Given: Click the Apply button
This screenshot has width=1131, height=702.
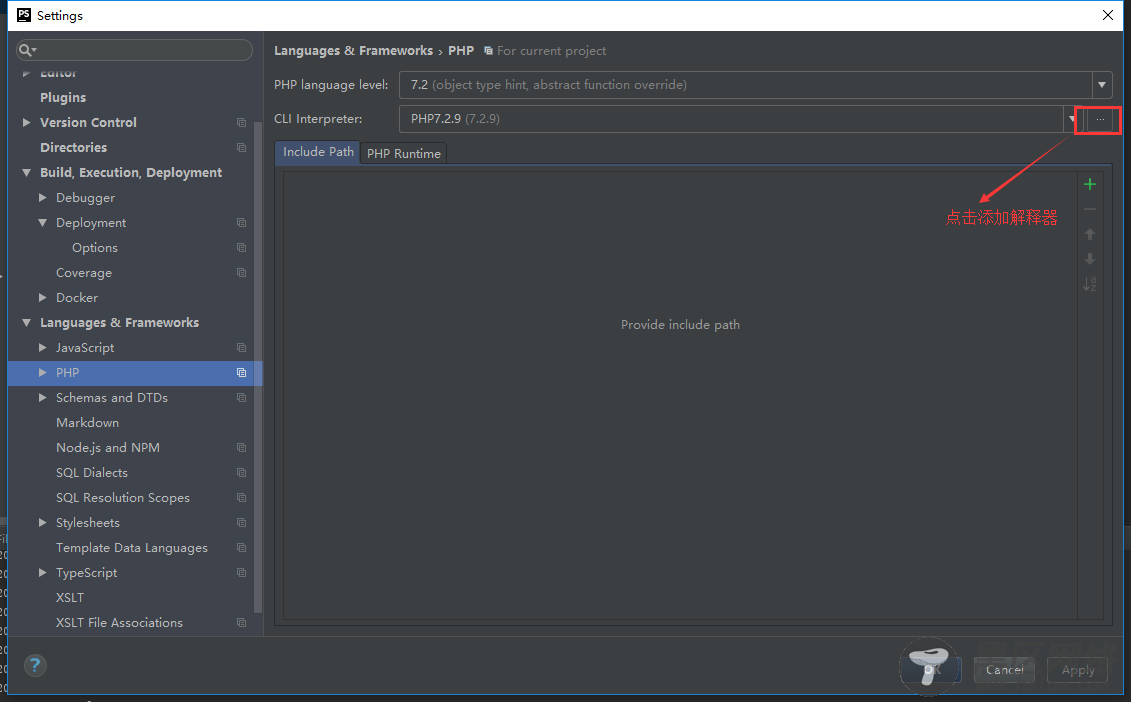Looking at the screenshot, I should (x=1078, y=670).
